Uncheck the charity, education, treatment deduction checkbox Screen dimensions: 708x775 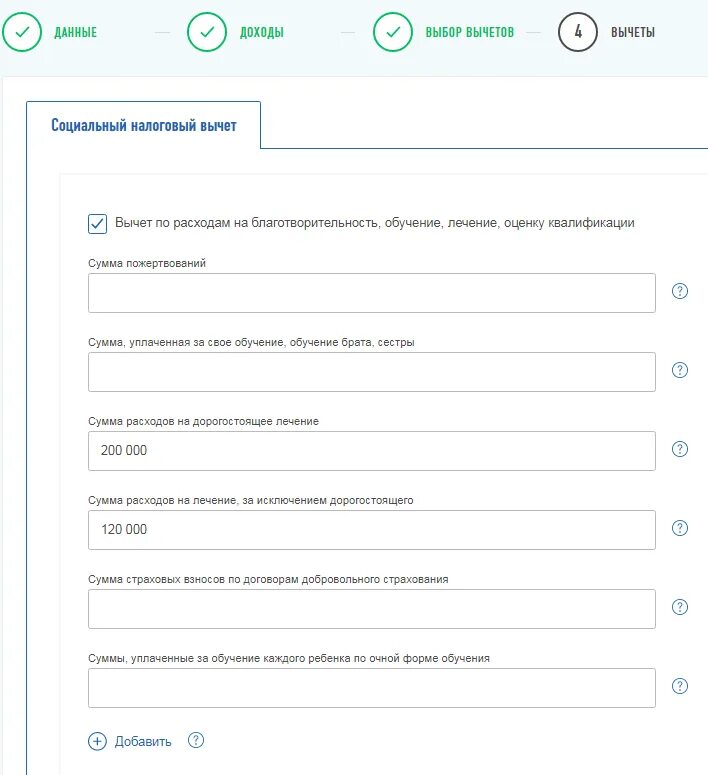(97, 224)
